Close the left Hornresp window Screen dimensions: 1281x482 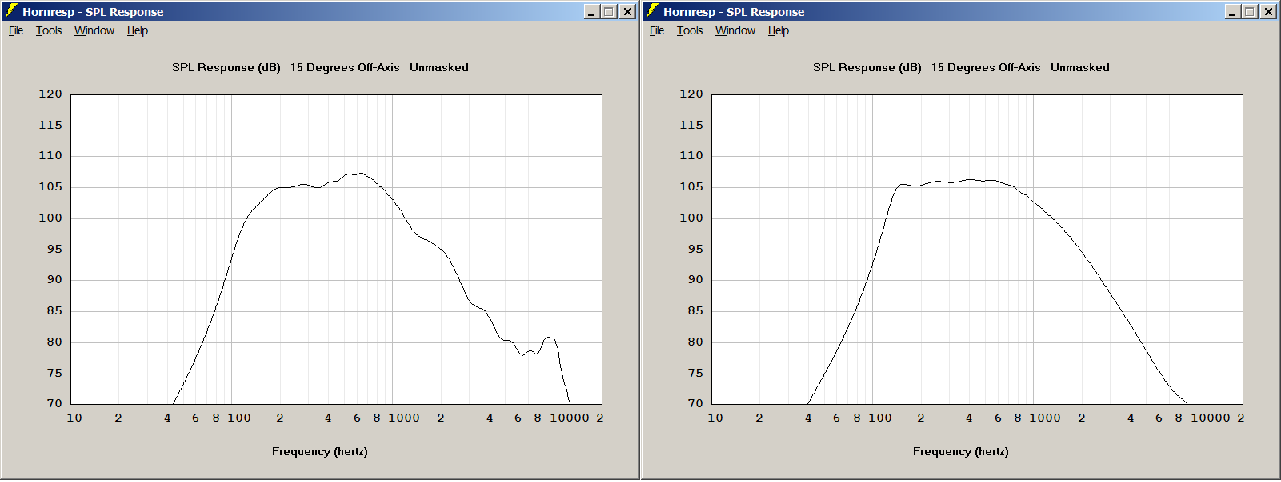pyautogui.click(x=627, y=12)
